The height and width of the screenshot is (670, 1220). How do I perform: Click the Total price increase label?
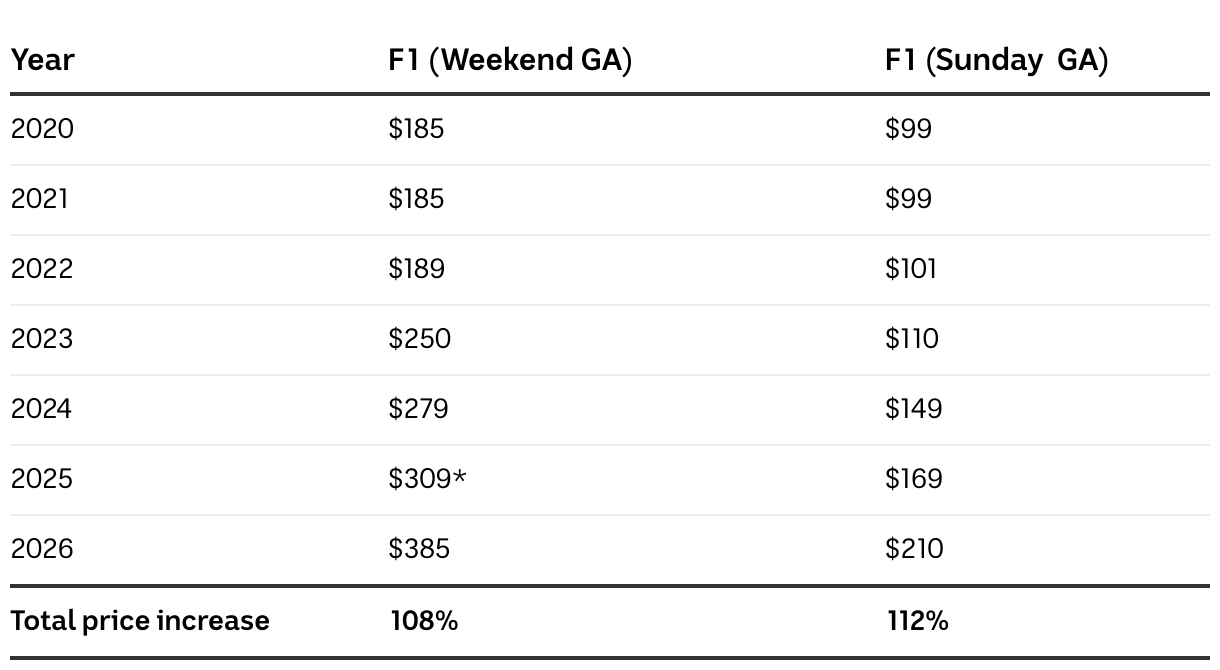[x=140, y=621]
